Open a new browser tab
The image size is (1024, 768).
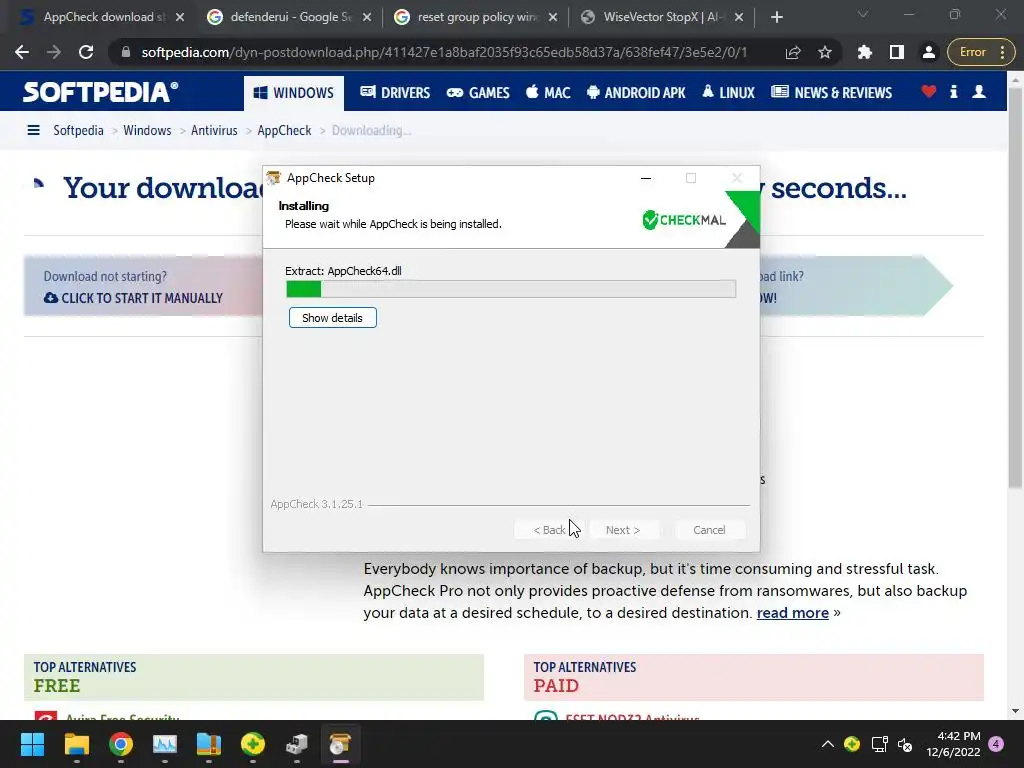click(776, 17)
